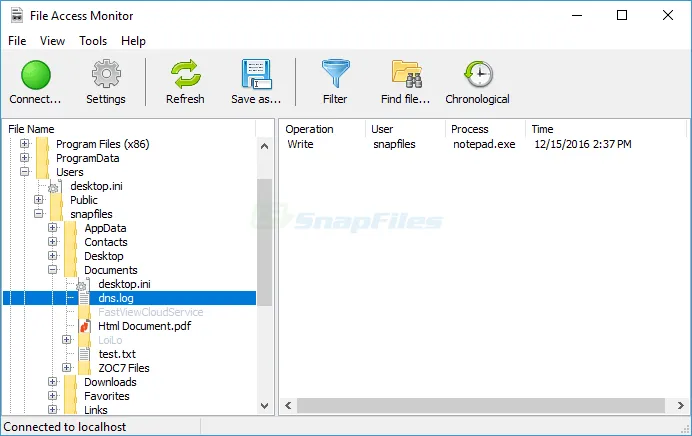Click the Program Files (x86) folder icon

point(42,144)
